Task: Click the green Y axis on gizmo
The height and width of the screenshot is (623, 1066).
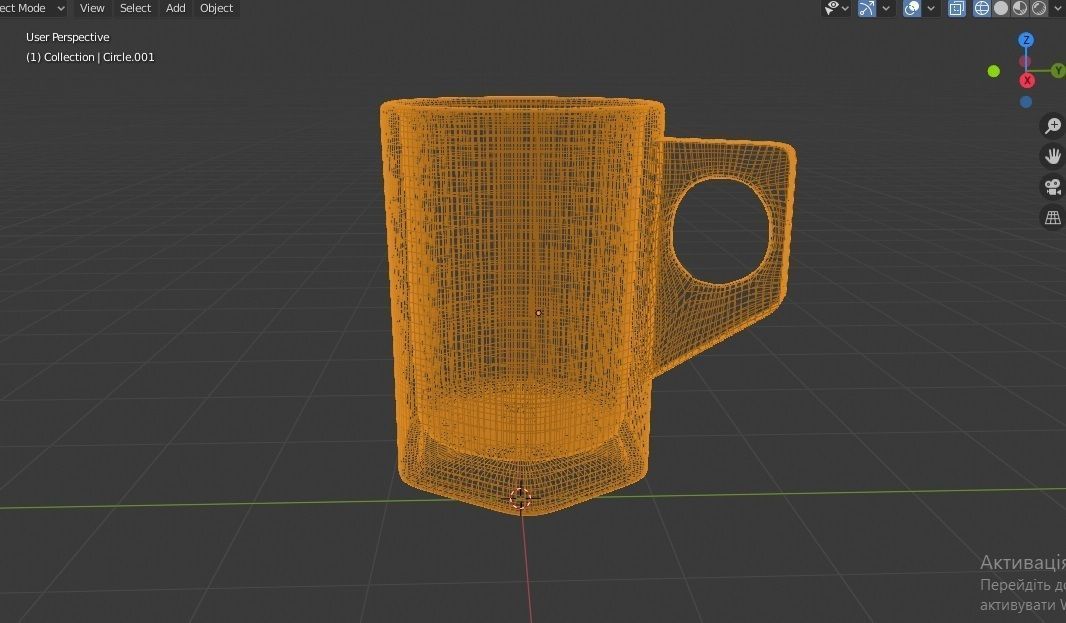Action: (x=1059, y=70)
